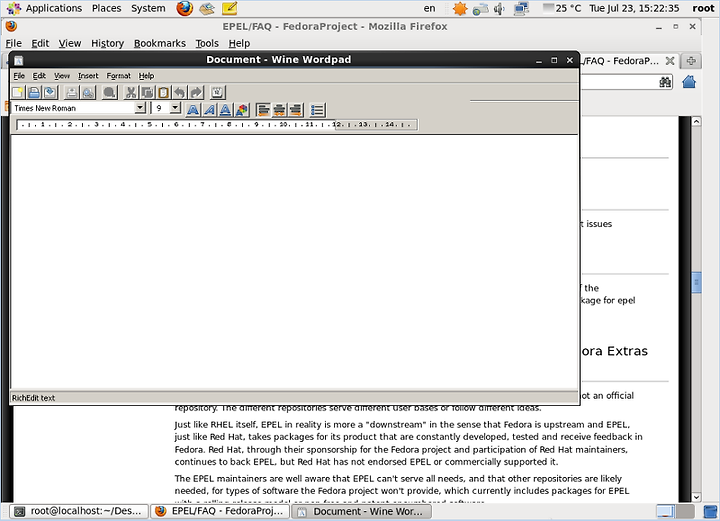Expand the Times New Roman font dropdown

coord(140,108)
